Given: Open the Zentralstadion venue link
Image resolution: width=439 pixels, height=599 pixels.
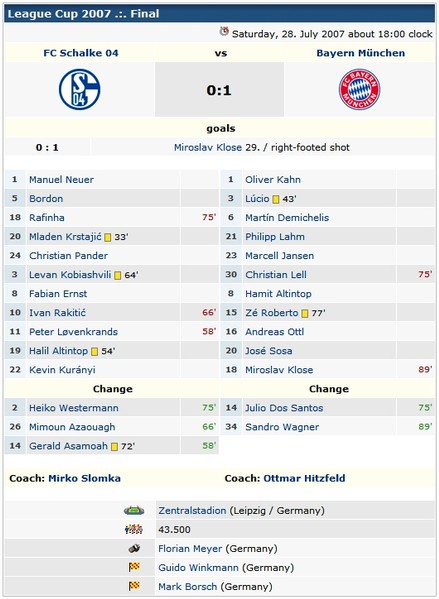Looking at the screenshot, I should (x=192, y=511).
